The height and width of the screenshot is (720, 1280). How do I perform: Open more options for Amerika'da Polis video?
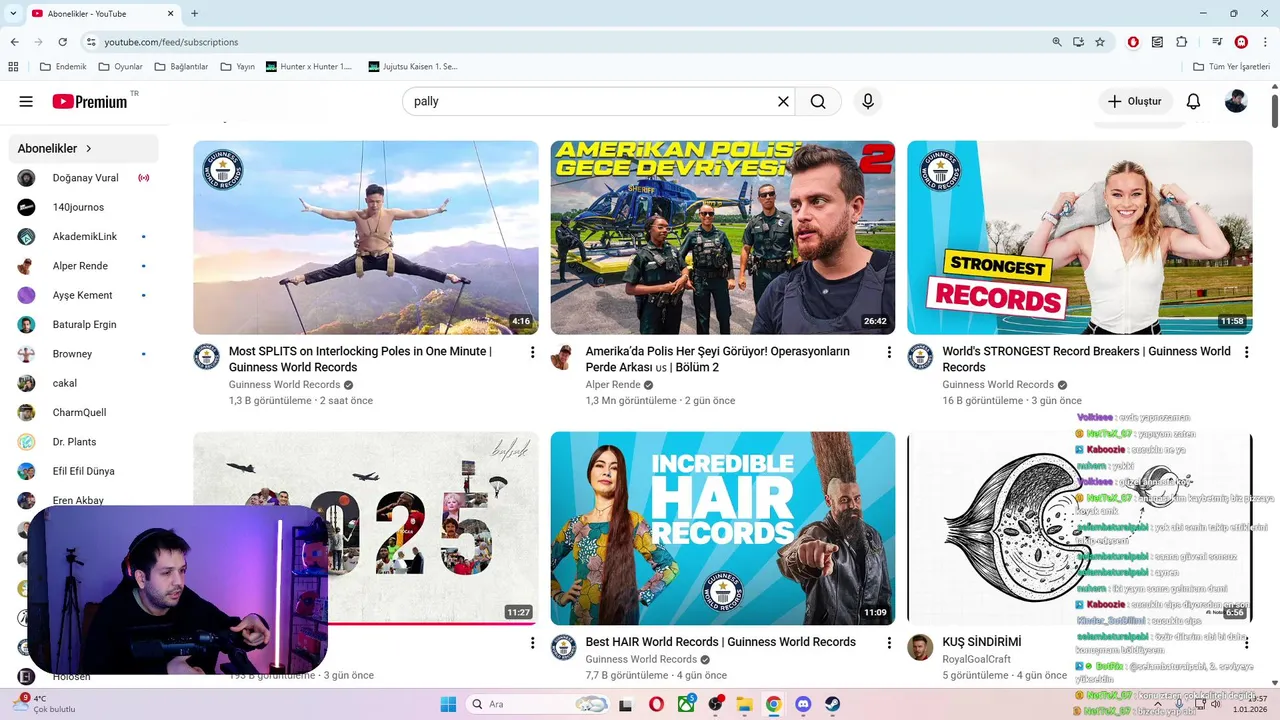[889, 352]
